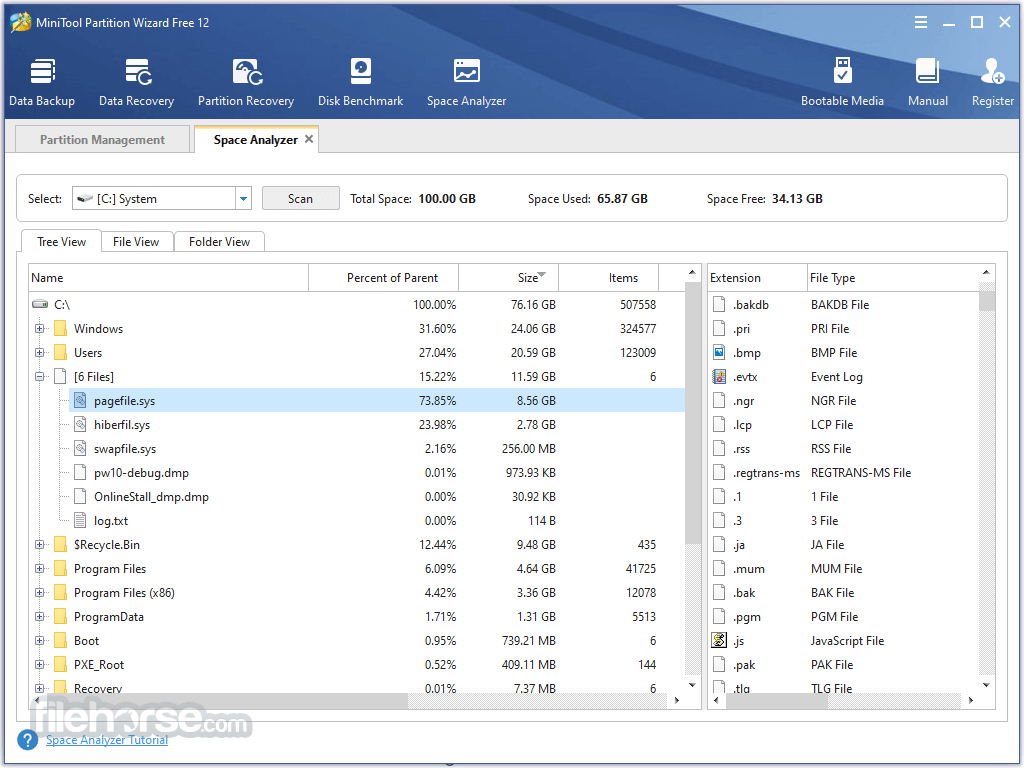Switch to Tree View tab
The height and width of the screenshot is (768, 1024).
coord(61,242)
